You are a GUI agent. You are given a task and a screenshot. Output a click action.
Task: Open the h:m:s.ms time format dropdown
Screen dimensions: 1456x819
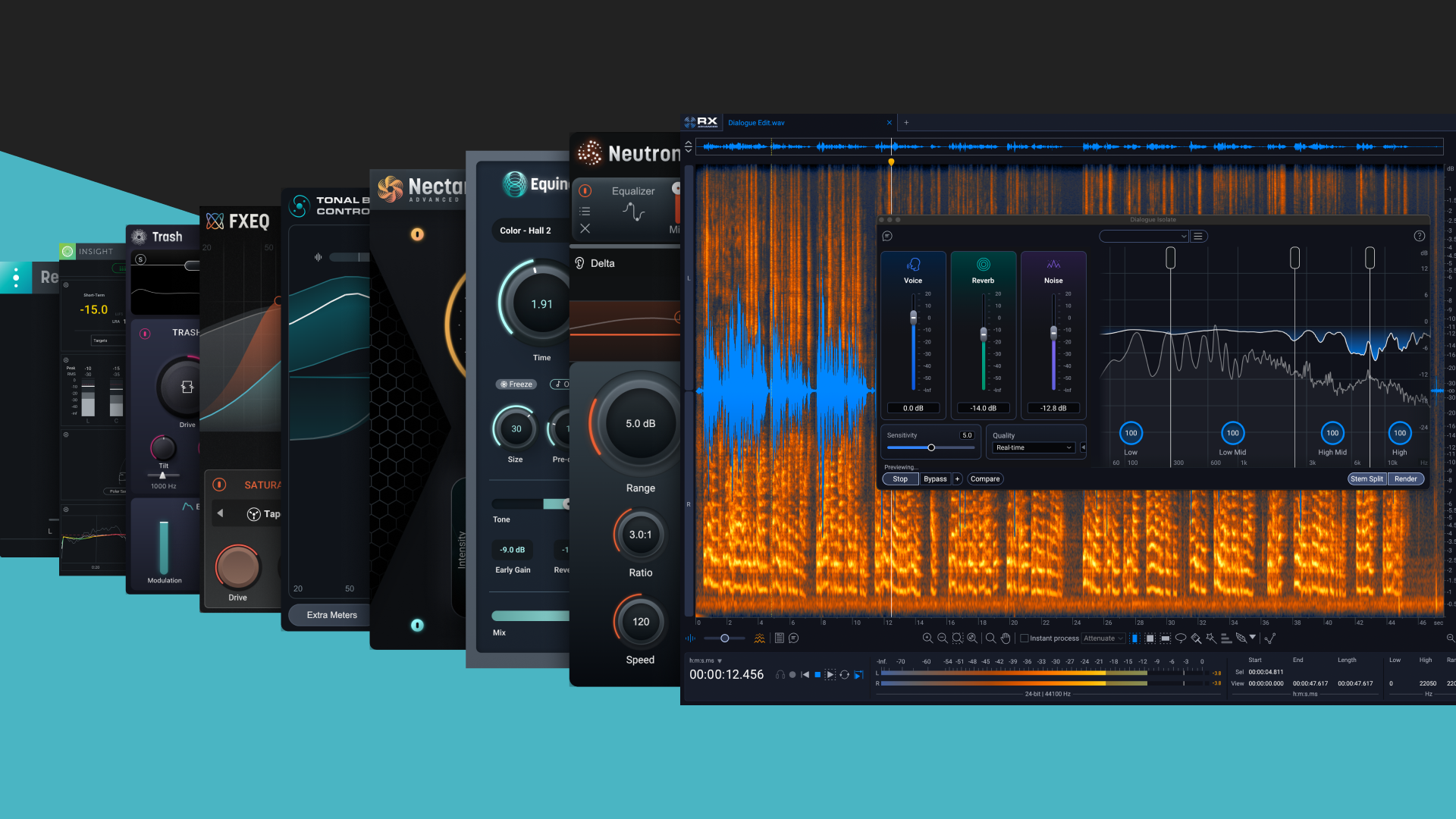pos(705,661)
